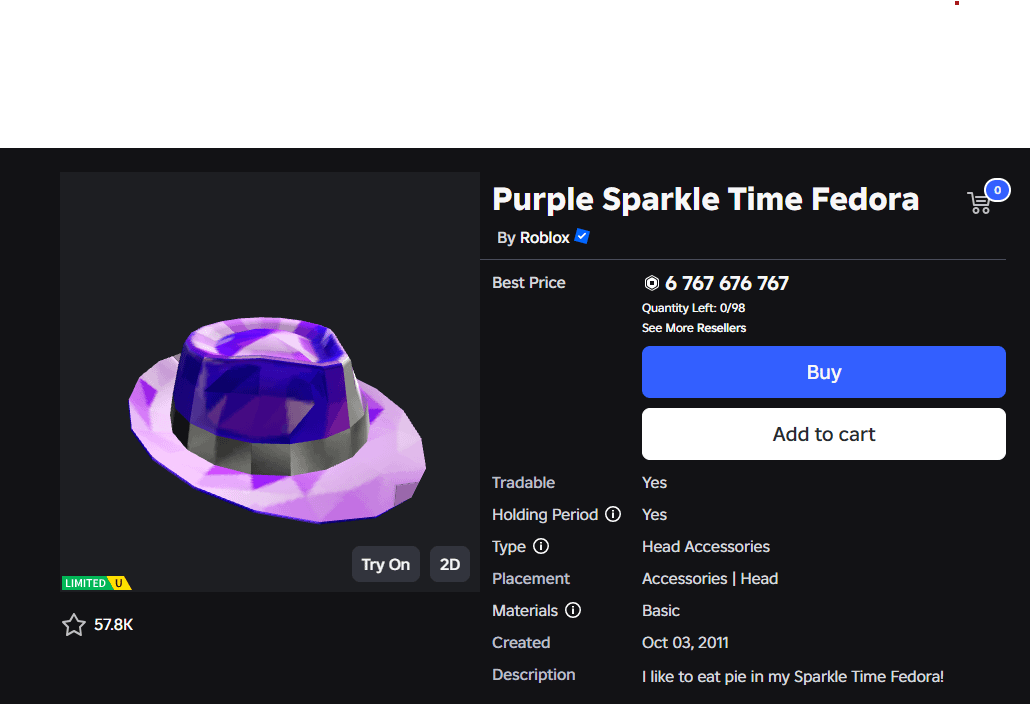Click the Robux currency icon by price
The image size is (1030, 704).
[651, 283]
